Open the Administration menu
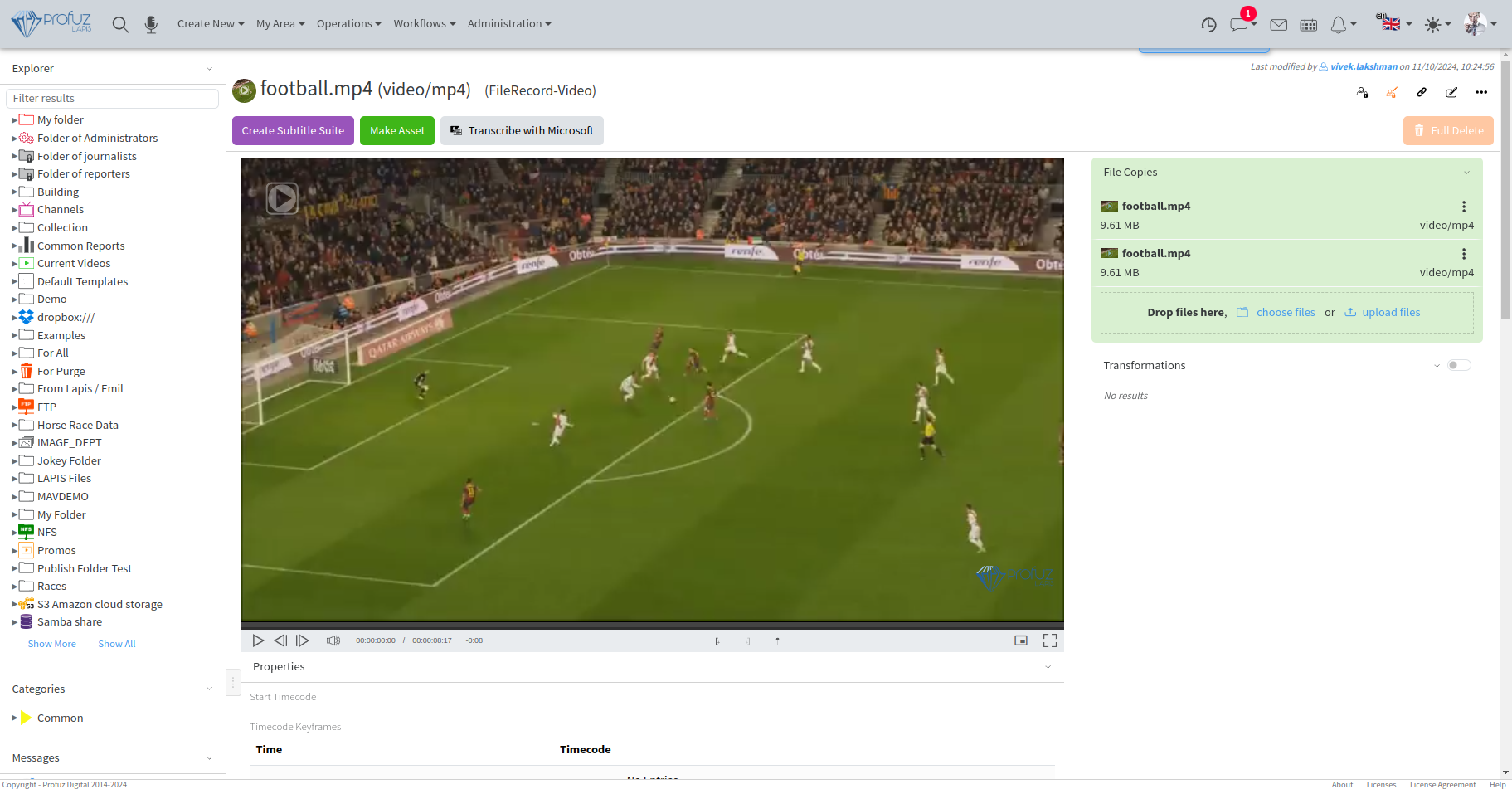The width and height of the screenshot is (1512, 789). click(509, 23)
